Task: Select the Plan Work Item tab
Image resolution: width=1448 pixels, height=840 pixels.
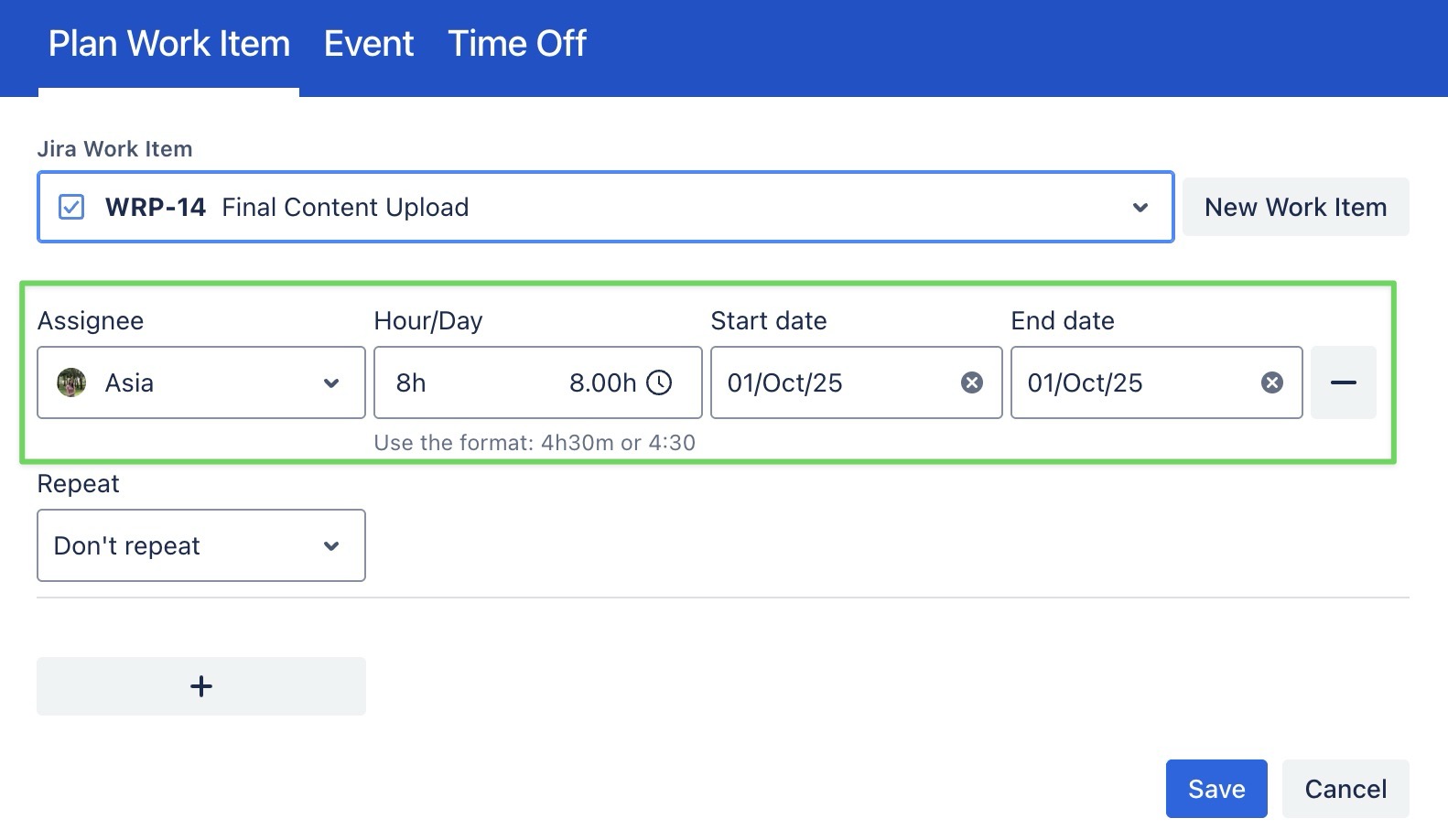Action: 169,44
